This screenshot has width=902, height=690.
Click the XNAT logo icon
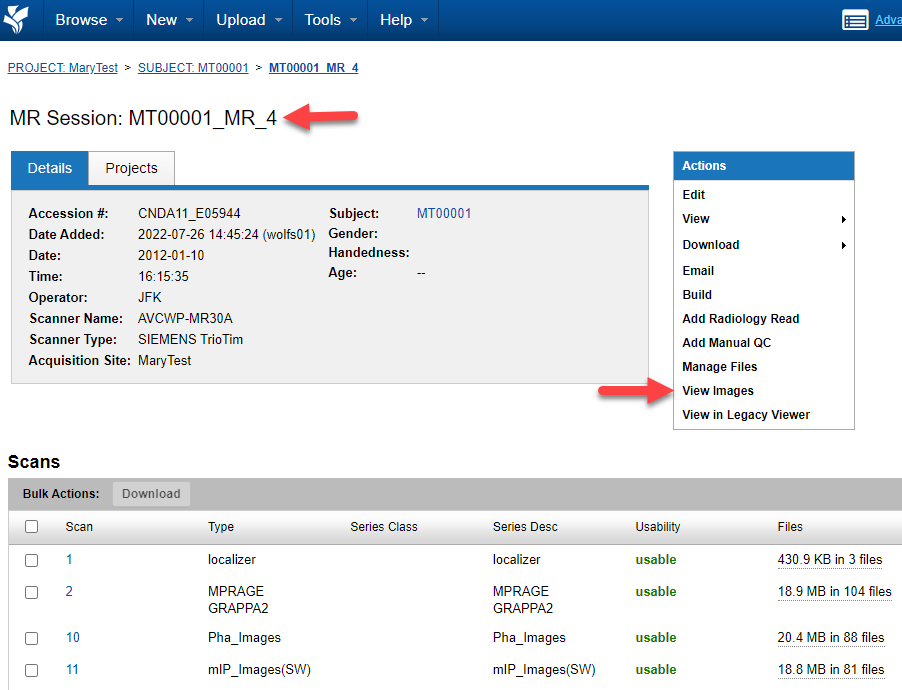click(x=18, y=19)
